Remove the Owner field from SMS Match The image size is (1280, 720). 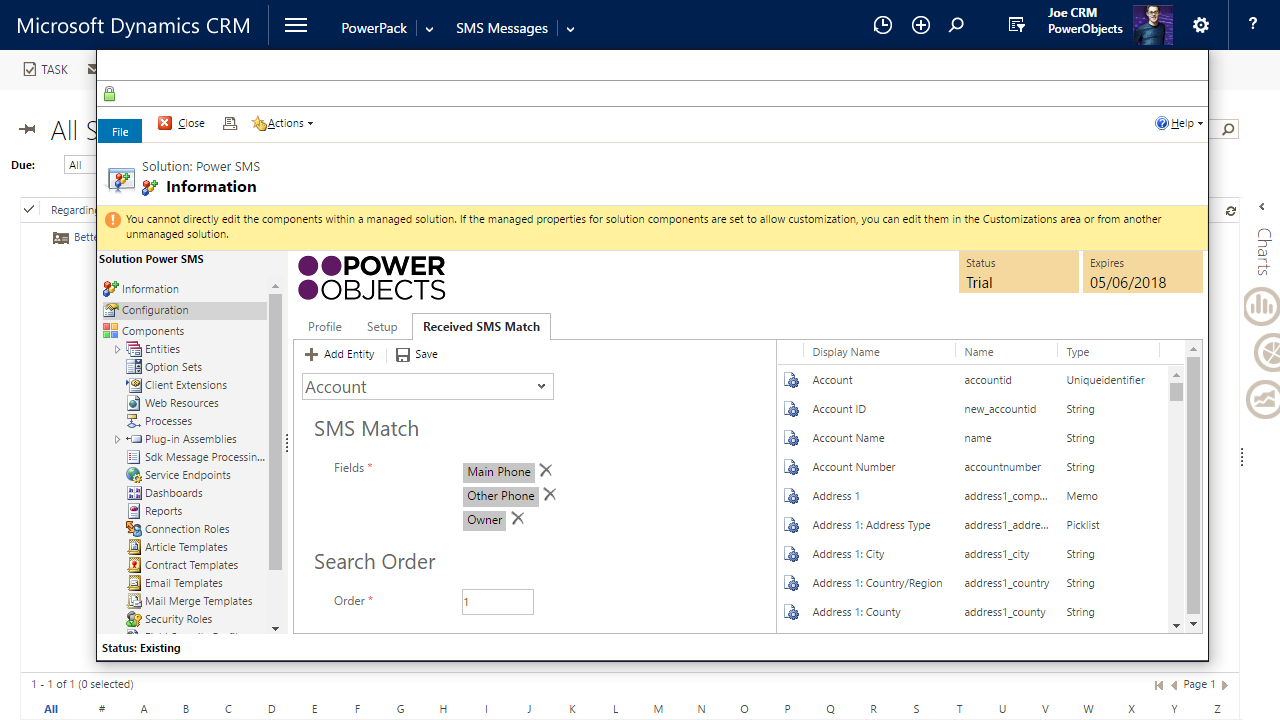518,519
